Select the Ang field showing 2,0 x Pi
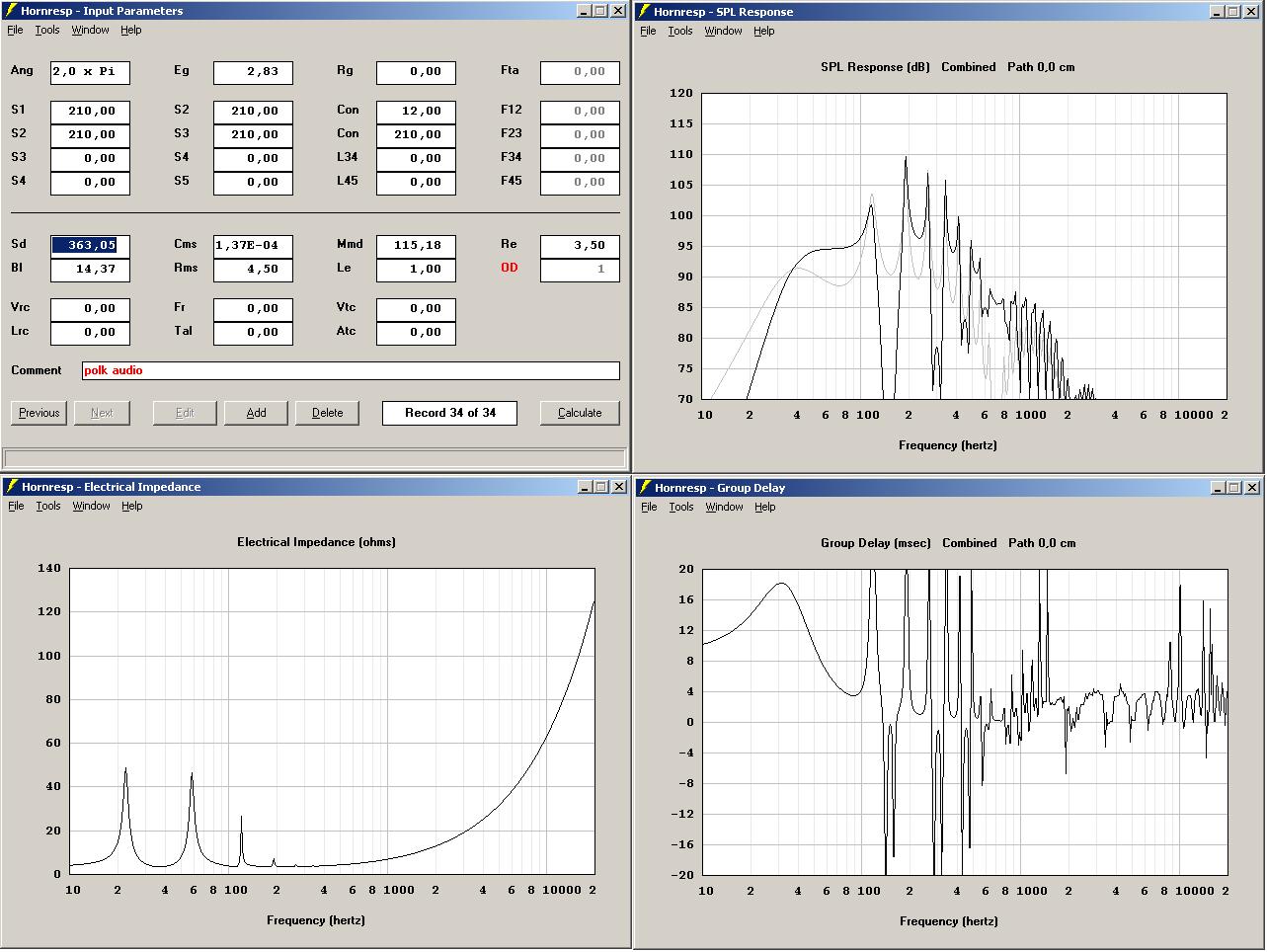1267x952 pixels. [90, 72]
